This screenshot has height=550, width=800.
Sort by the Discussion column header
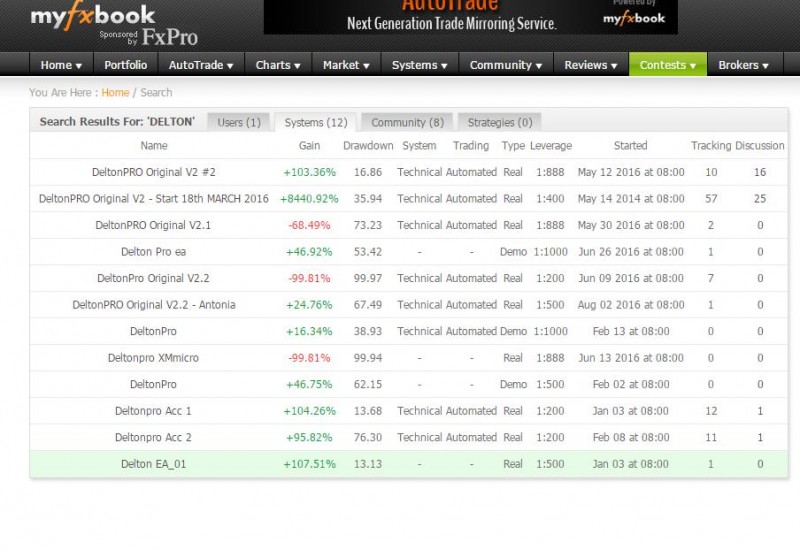760,145
